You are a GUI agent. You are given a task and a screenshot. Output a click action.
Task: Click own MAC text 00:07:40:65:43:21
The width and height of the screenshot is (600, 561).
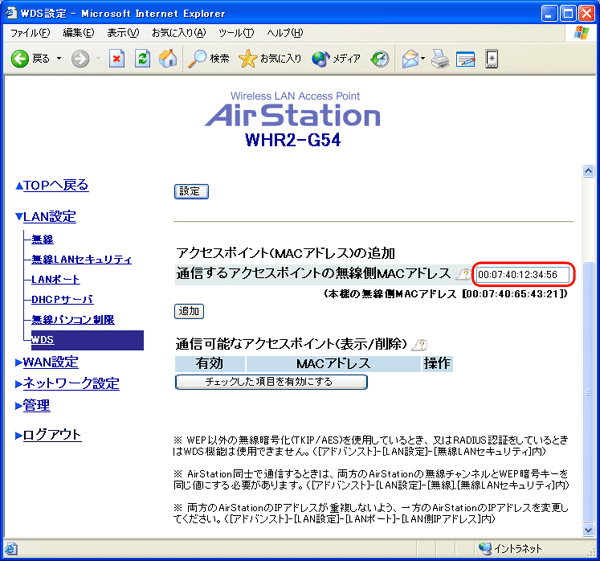click(x=514, y=294)
